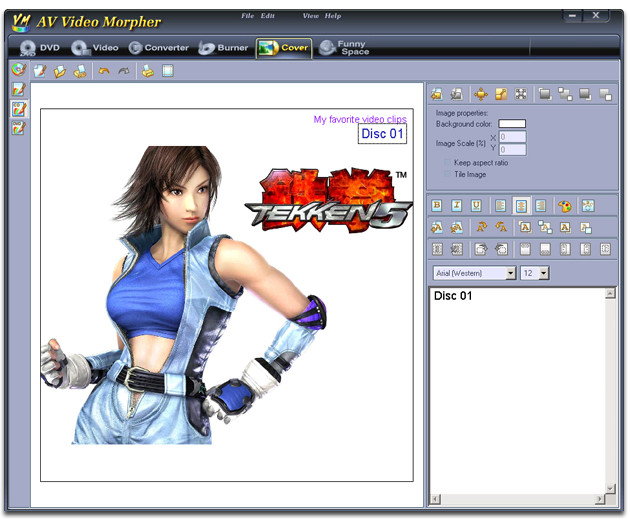Screen dimensions: 630x523
Task: Open a cover file with folder icon
Action: 60,71
